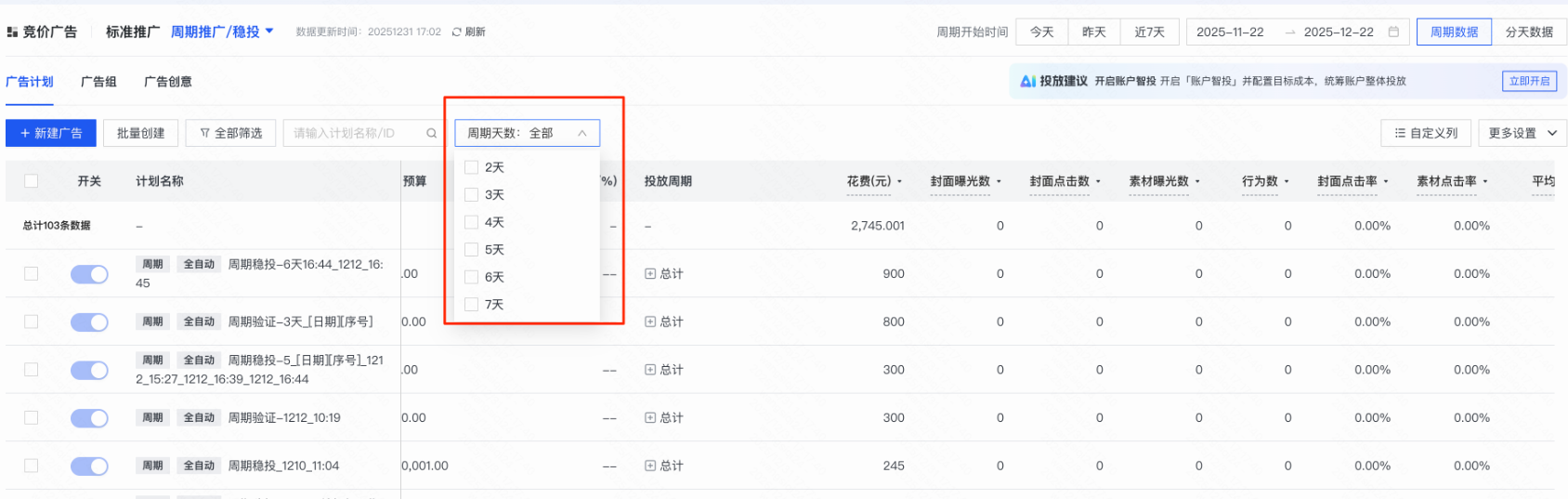Sort by 花费(元) column arrow

pos(899,182)
